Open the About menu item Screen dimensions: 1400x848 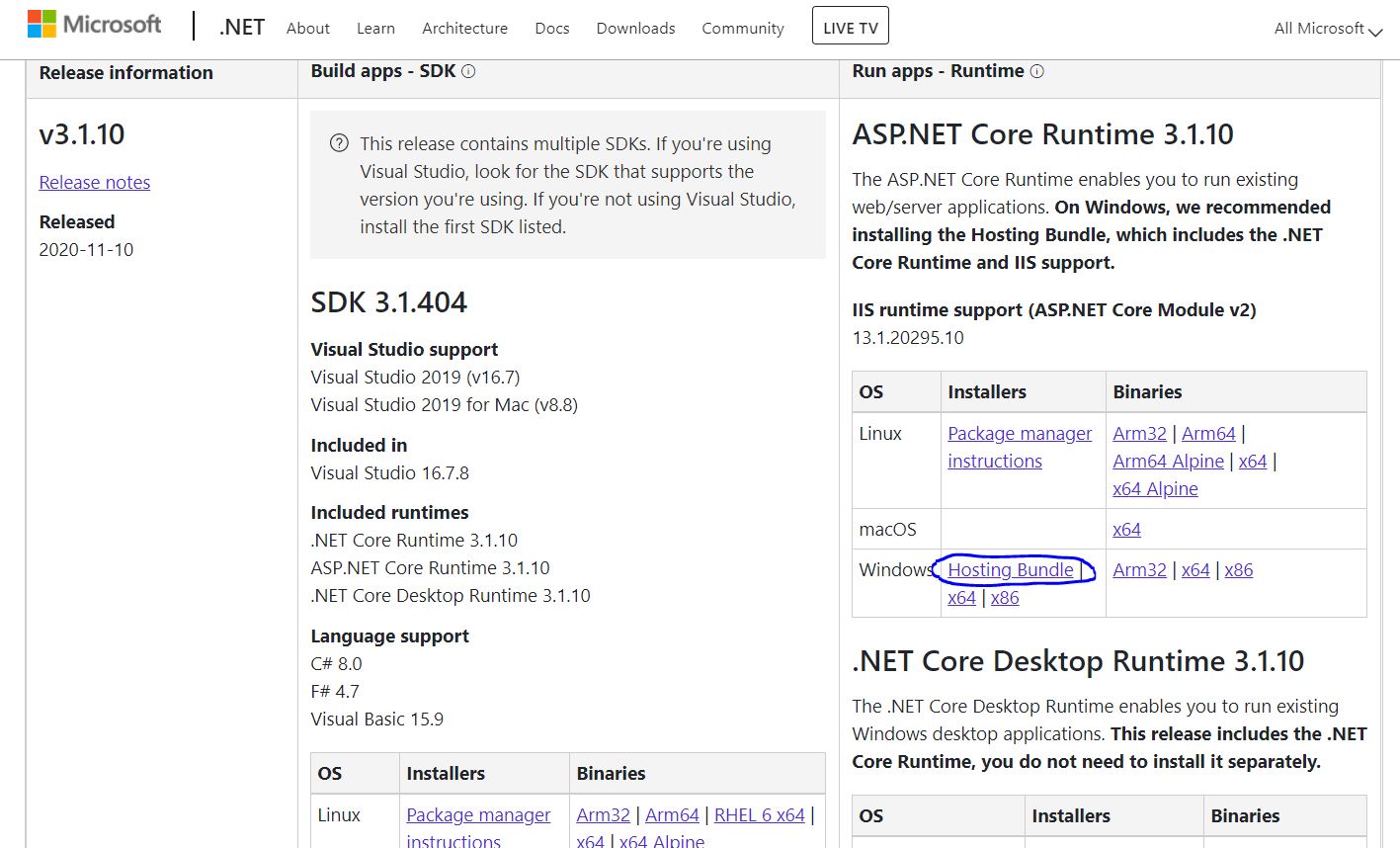[x=308, y=29]
